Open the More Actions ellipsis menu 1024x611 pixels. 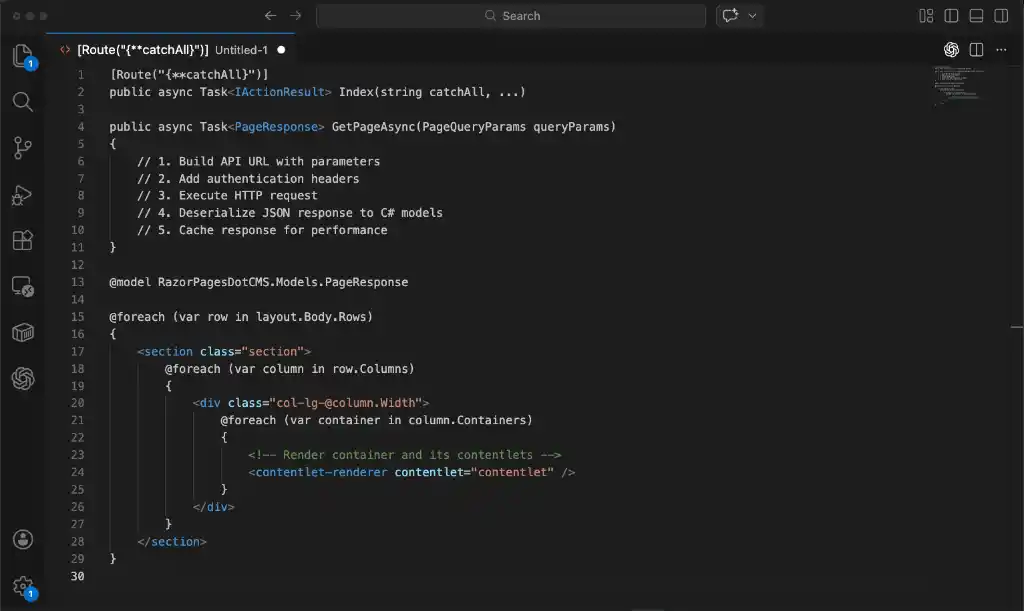tap(1001, 48)
